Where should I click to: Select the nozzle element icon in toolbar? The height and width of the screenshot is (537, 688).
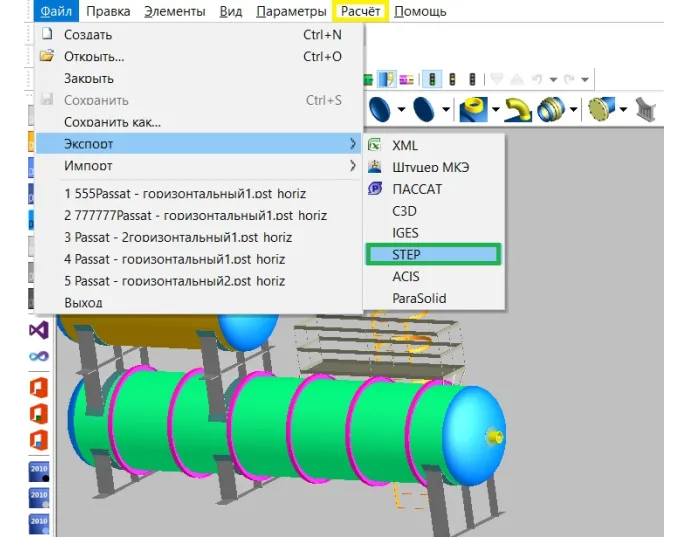click(474, 108)
